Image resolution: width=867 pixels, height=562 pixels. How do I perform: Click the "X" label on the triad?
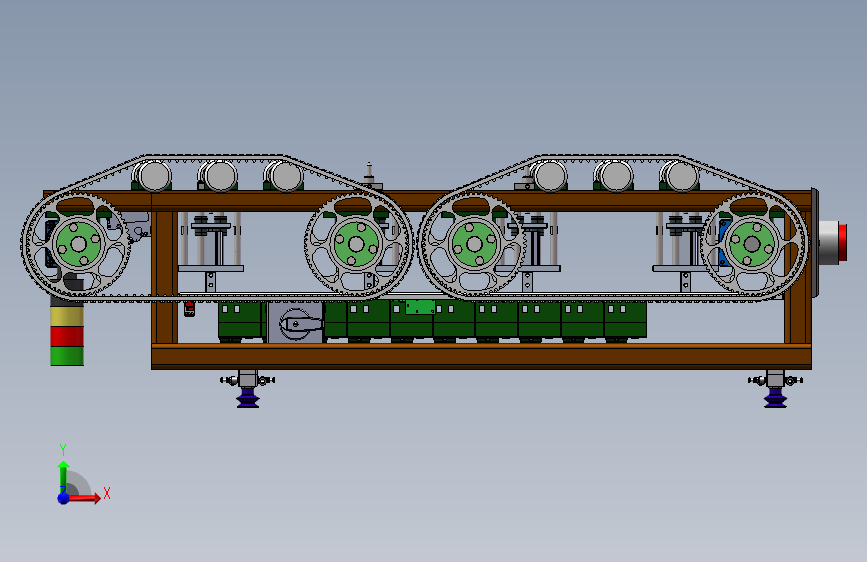click(107, 493)
